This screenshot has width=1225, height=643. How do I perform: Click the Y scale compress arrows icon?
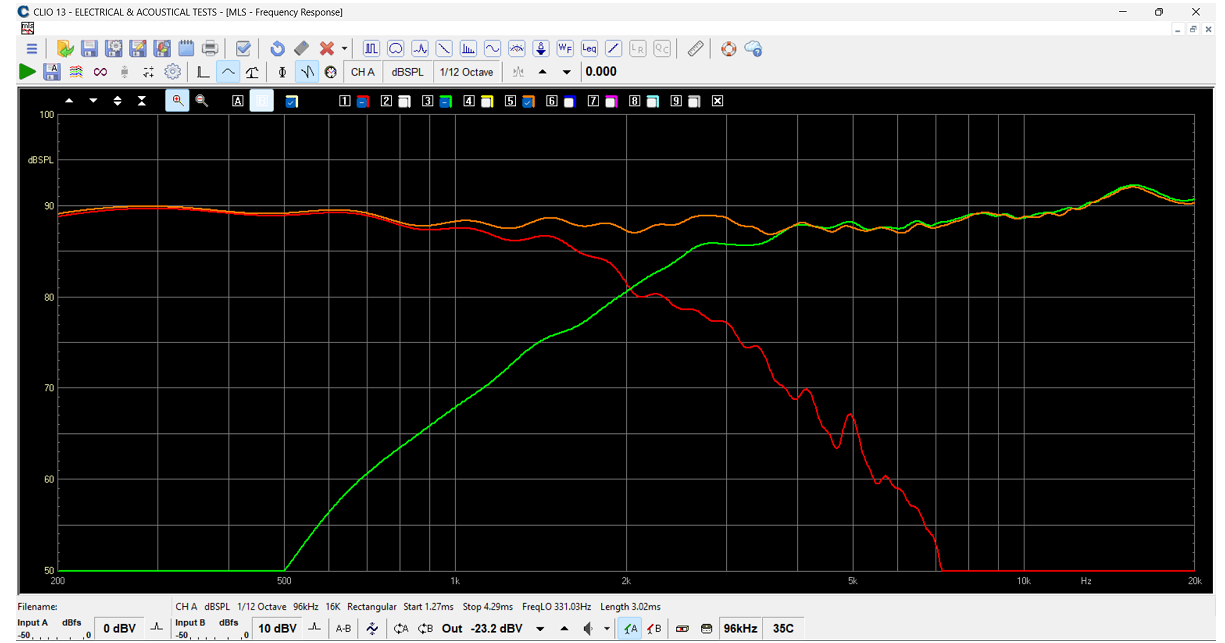142,101
